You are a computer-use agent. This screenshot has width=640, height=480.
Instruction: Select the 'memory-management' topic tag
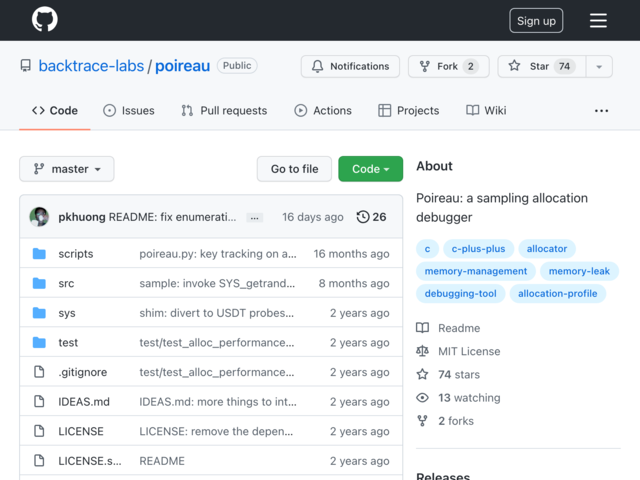(x=476, y=271)
